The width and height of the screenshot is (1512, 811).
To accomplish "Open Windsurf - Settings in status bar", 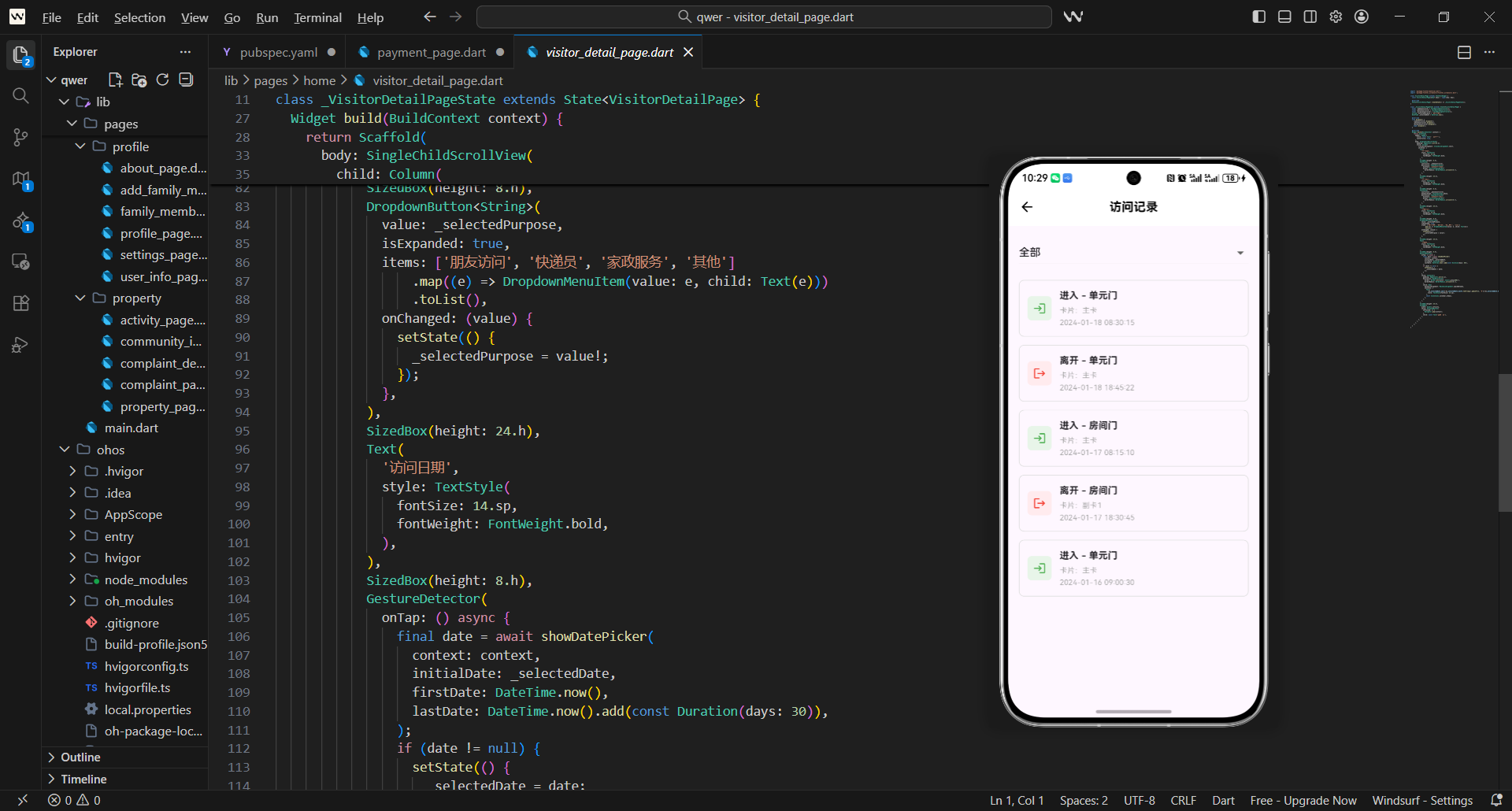I will click(1422, 800).
